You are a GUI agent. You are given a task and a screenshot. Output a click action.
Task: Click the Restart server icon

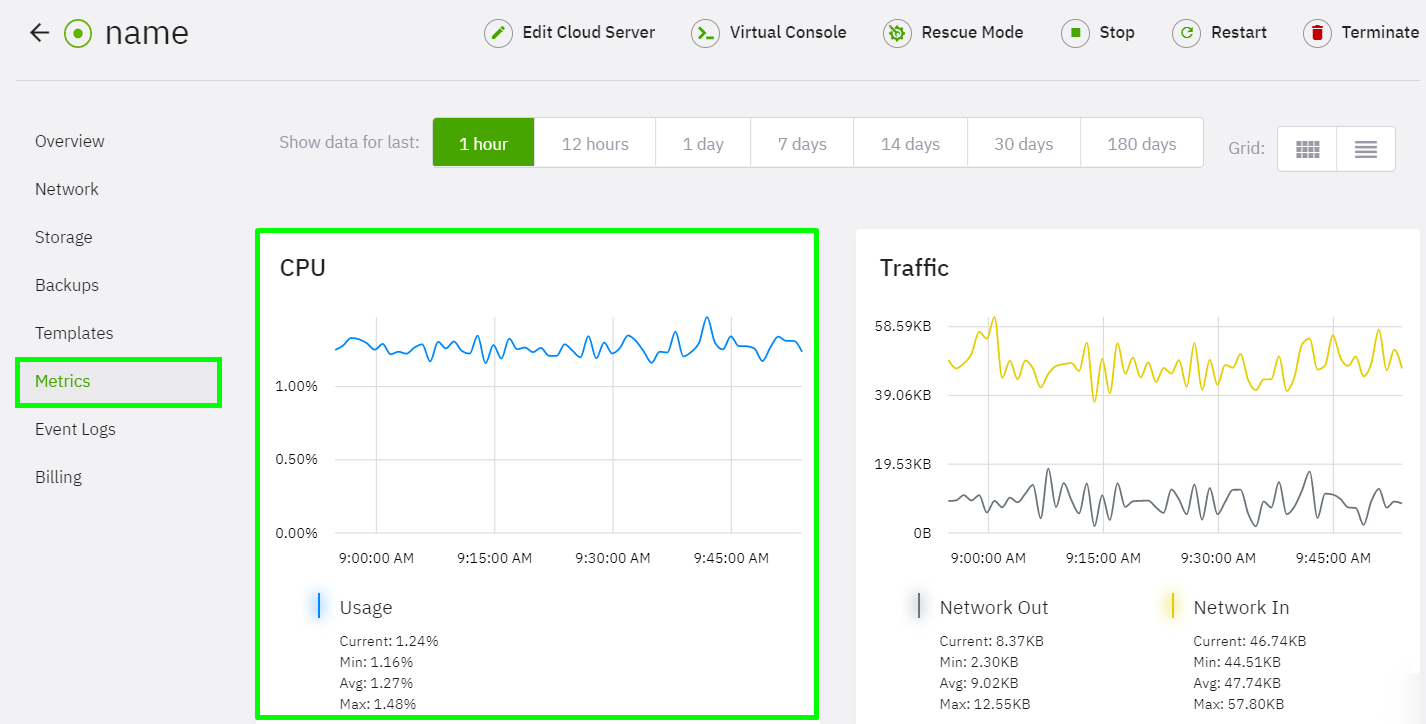tap(1187, 32)
